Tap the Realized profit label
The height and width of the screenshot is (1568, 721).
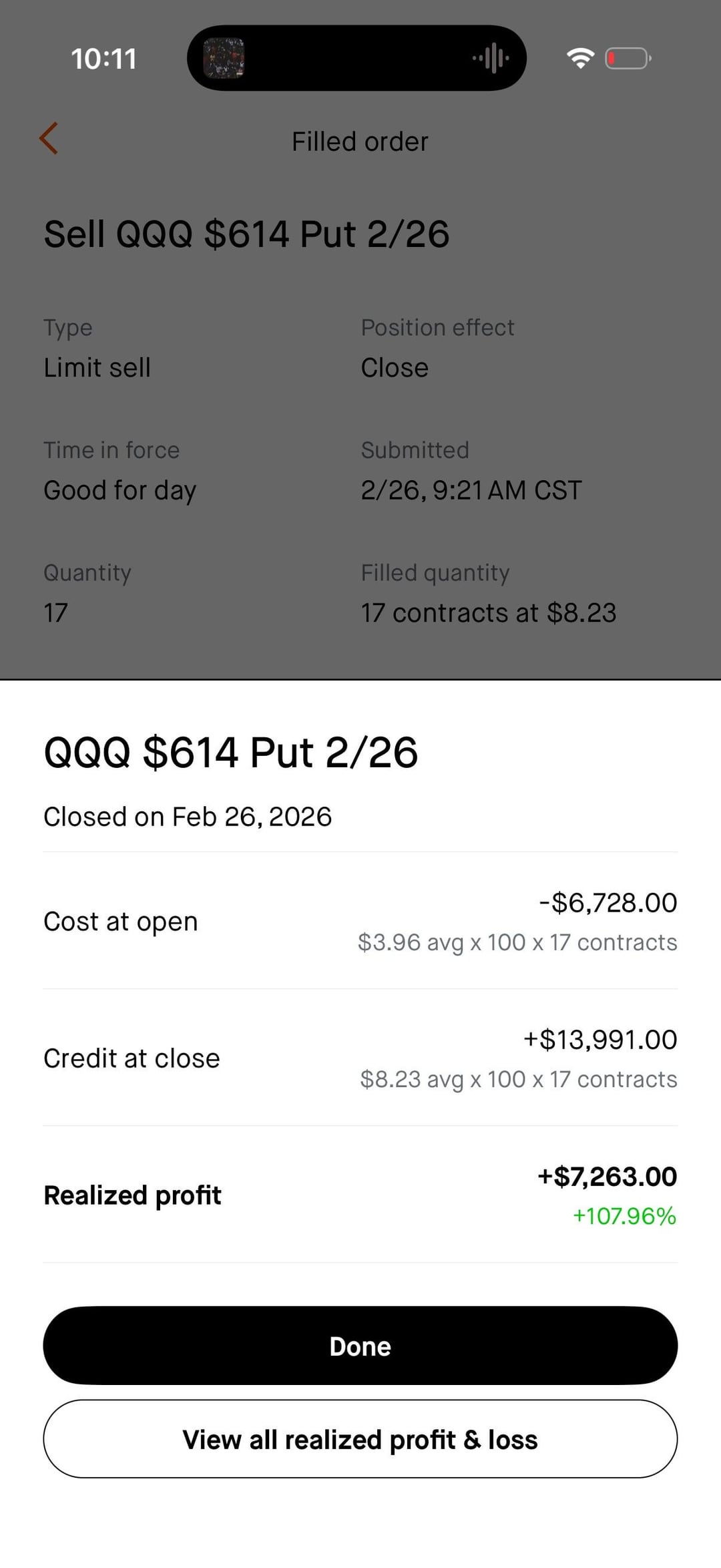132,1195
